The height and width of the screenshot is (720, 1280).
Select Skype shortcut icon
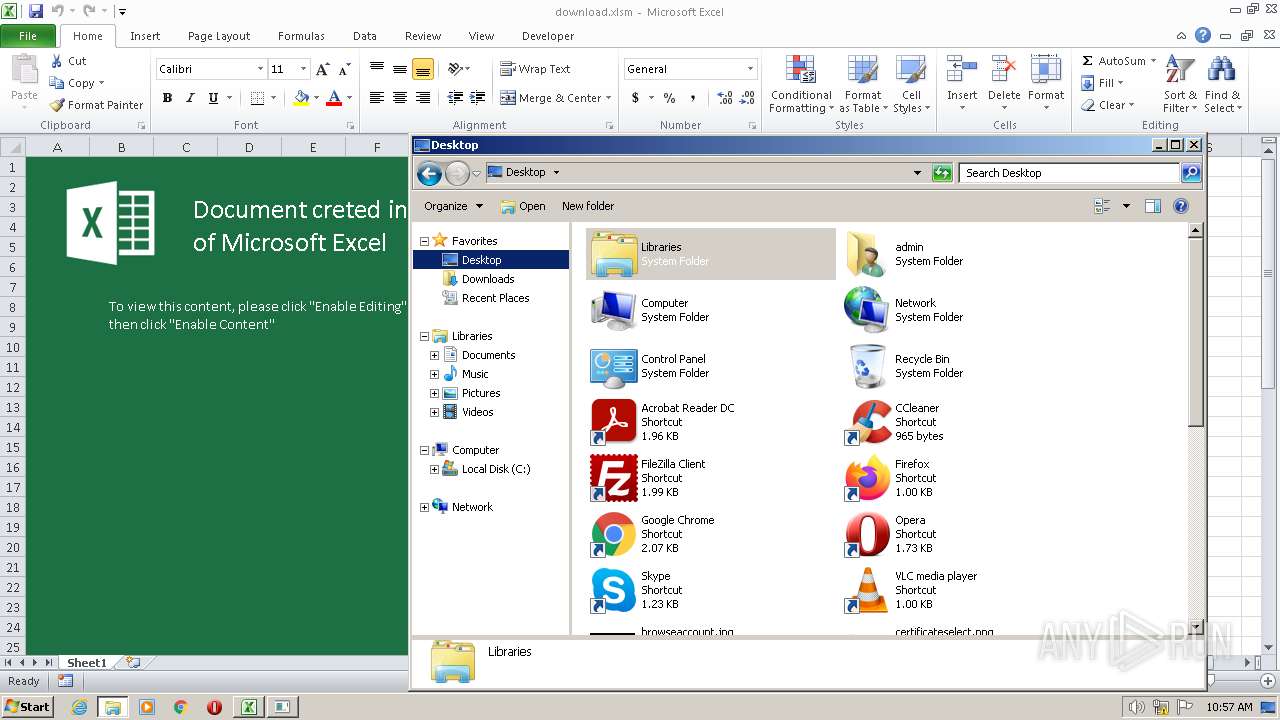click(x=613, y=590)
